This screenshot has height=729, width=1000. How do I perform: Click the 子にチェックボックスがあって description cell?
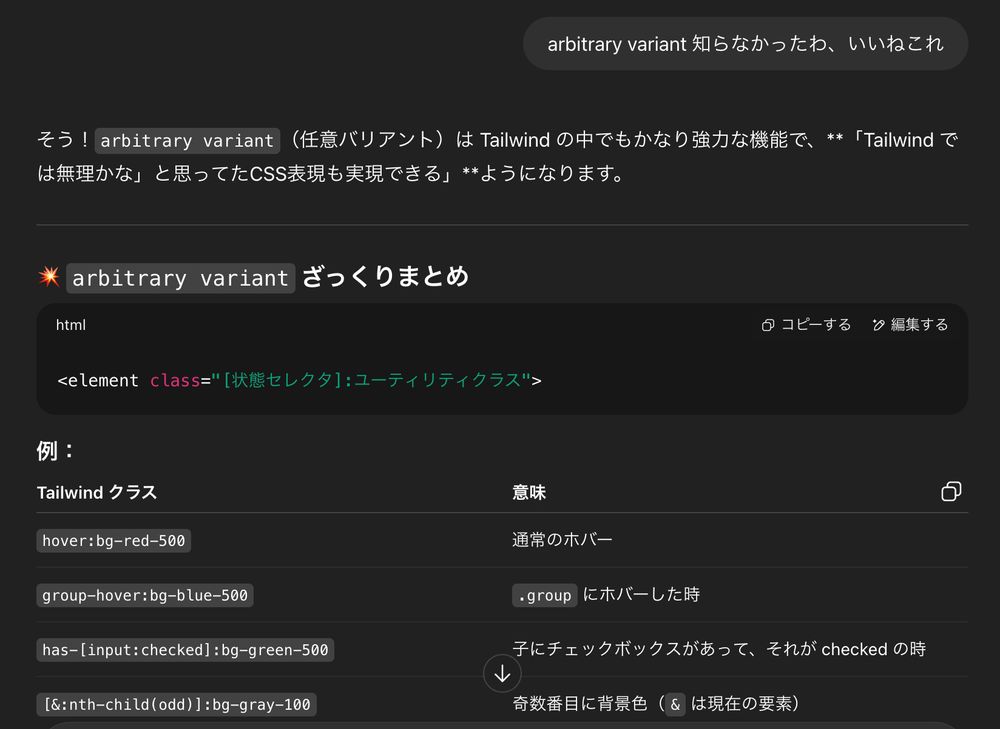(719, 649)
